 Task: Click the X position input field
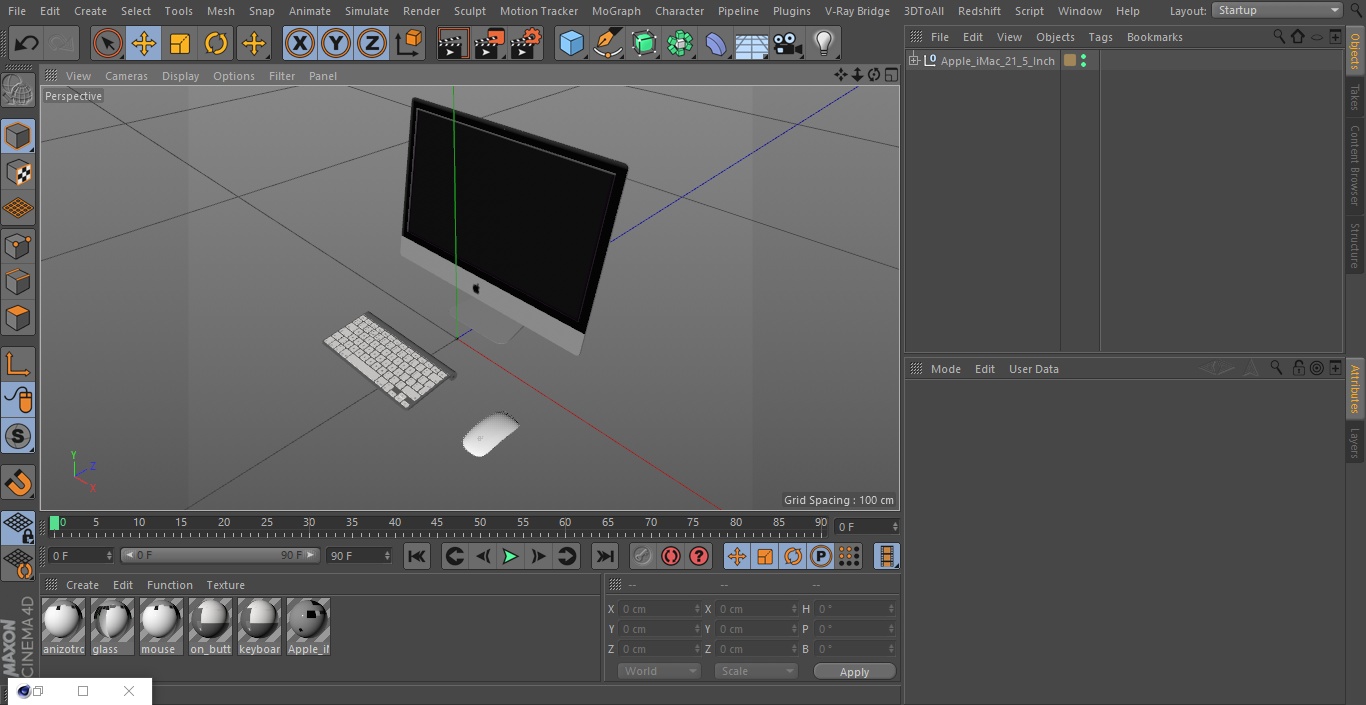coord(660,609)
